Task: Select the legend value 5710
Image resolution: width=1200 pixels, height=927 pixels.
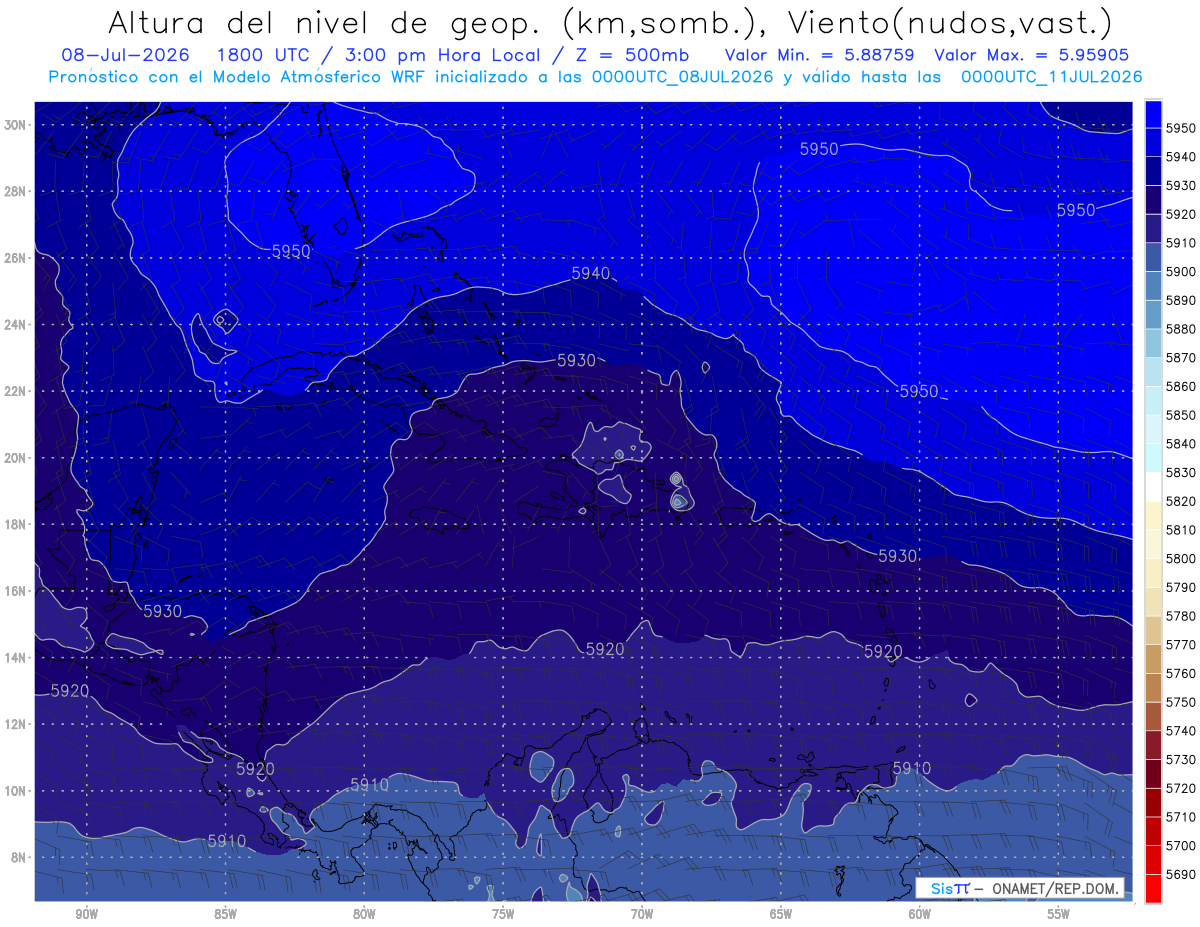Action: point(1181,817)
